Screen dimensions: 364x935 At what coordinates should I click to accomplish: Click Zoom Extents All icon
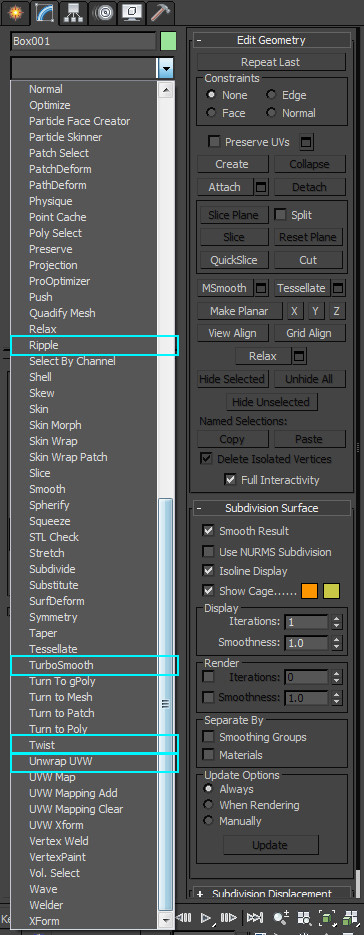tap(350, 918)
